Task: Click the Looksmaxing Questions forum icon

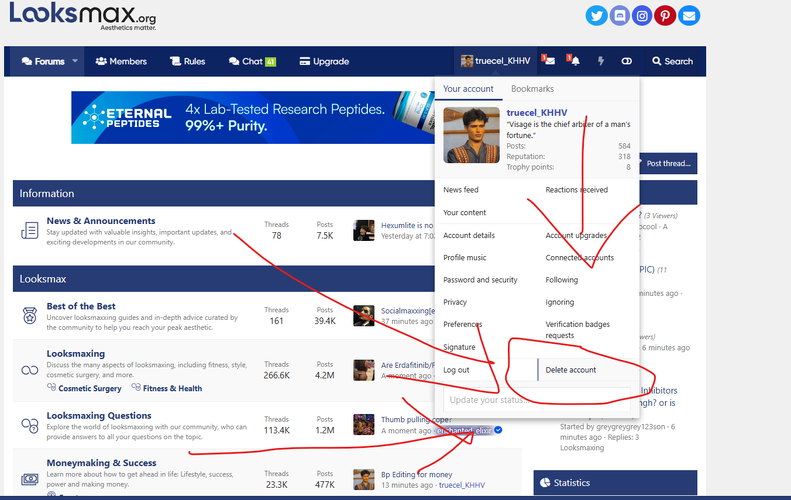Action: pyautogui.click(x=30, y=425)
